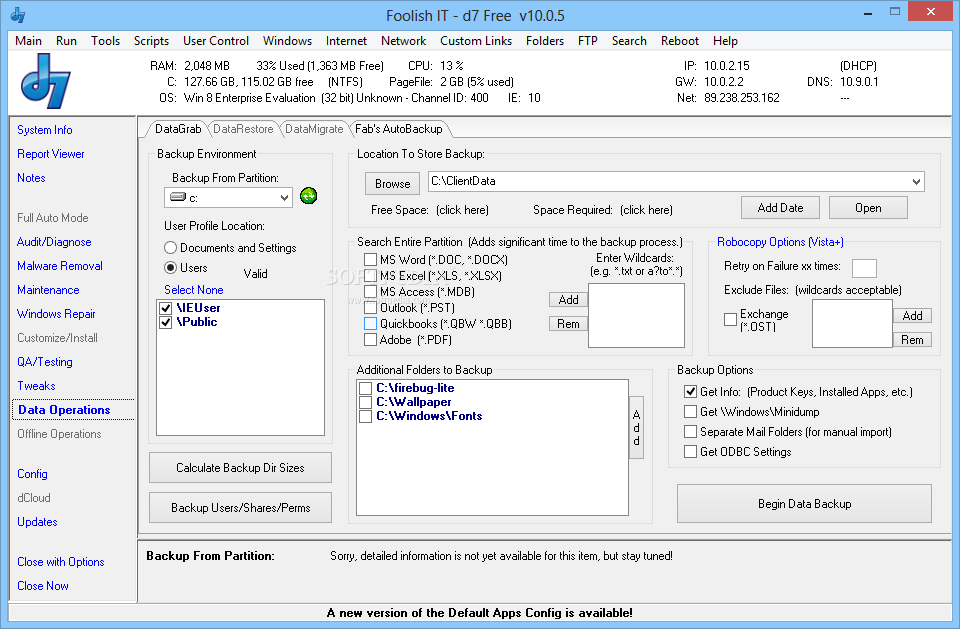Click Add wildcard button

coord(568,299)
